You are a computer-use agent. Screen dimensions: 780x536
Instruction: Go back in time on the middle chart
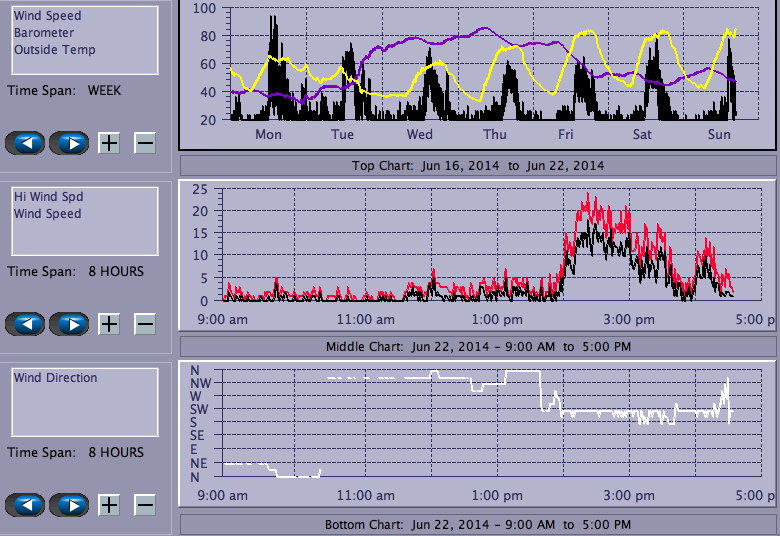tap(26, 324)
